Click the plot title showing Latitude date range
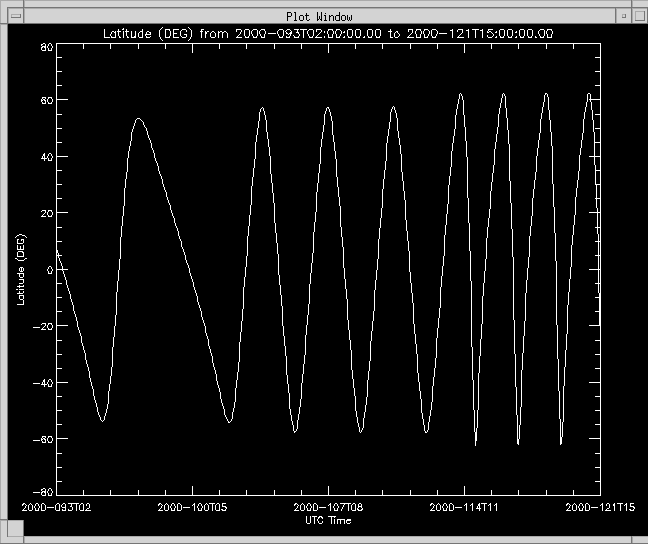 tap(330, 34)
